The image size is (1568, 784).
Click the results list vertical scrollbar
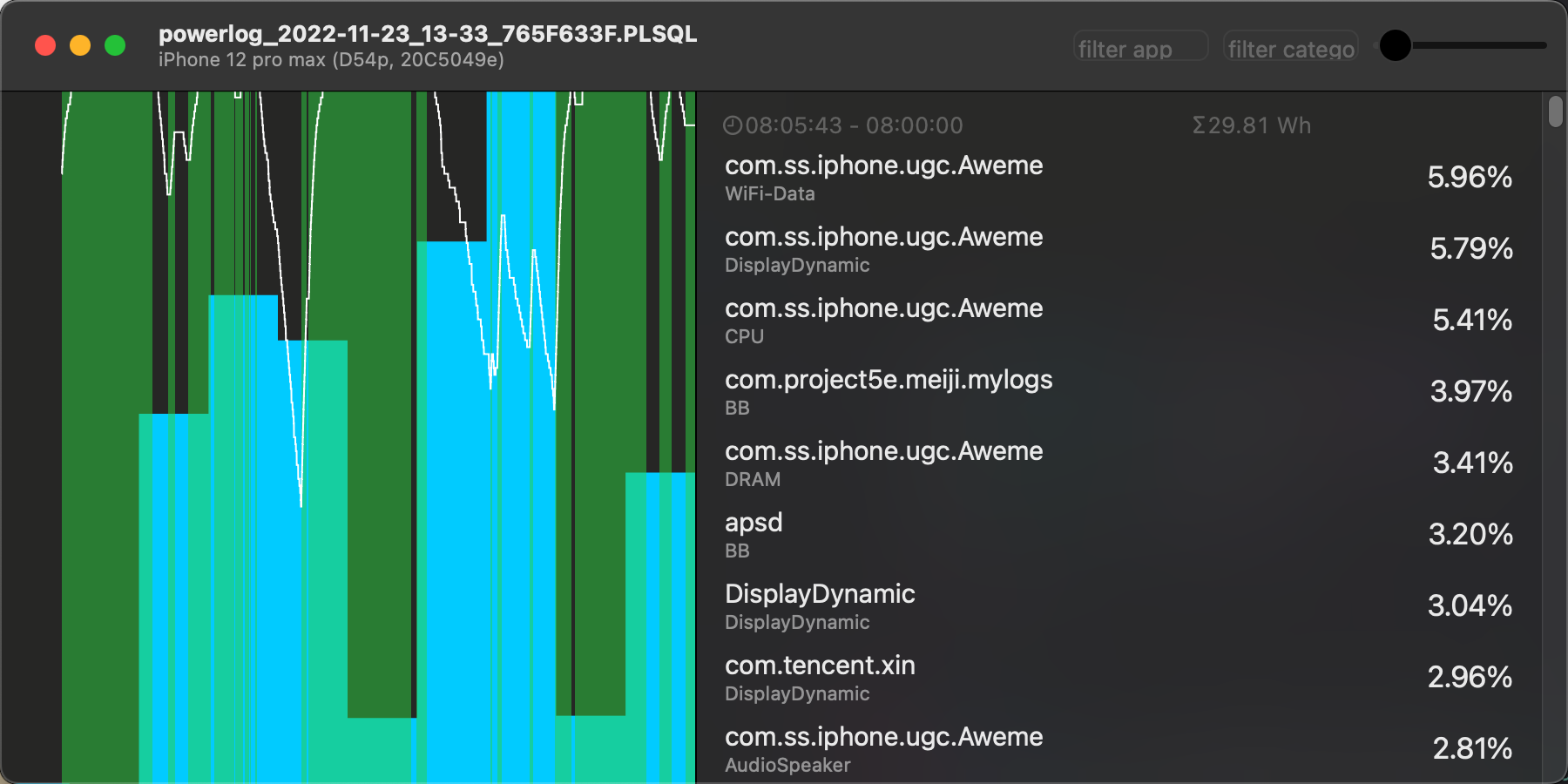(1556, 112)
